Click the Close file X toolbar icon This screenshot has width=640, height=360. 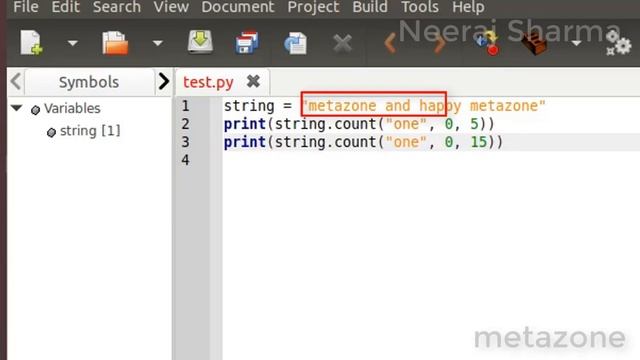pos(342,43)
